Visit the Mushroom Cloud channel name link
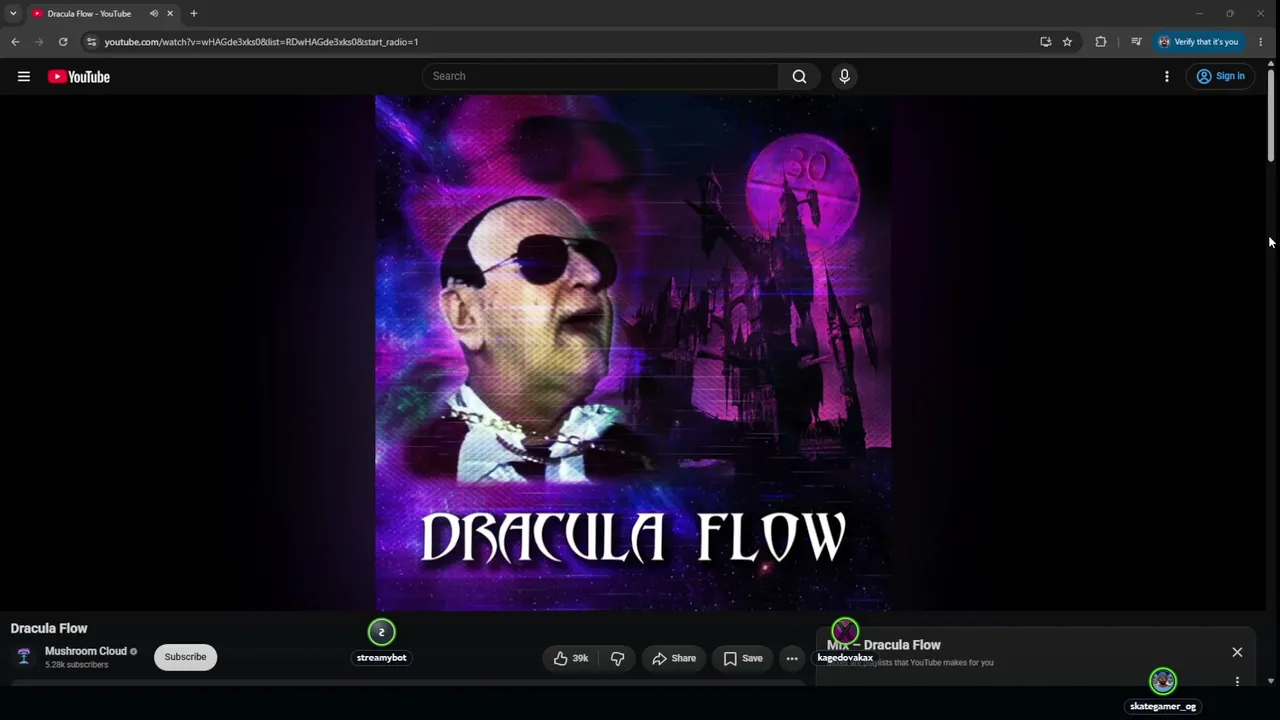The width and height of the screenshot is (1280, 720). click(x=86, y=651)
